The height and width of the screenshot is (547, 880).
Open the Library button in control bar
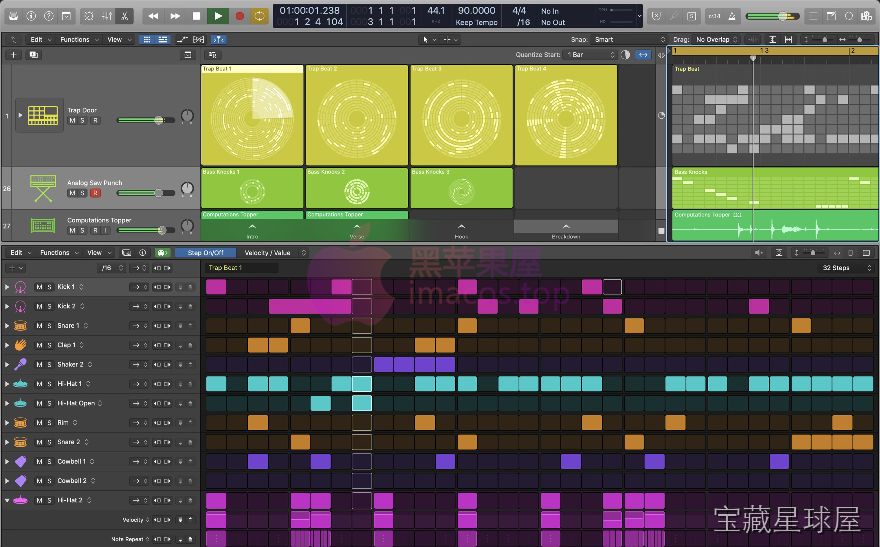(13, 16)
